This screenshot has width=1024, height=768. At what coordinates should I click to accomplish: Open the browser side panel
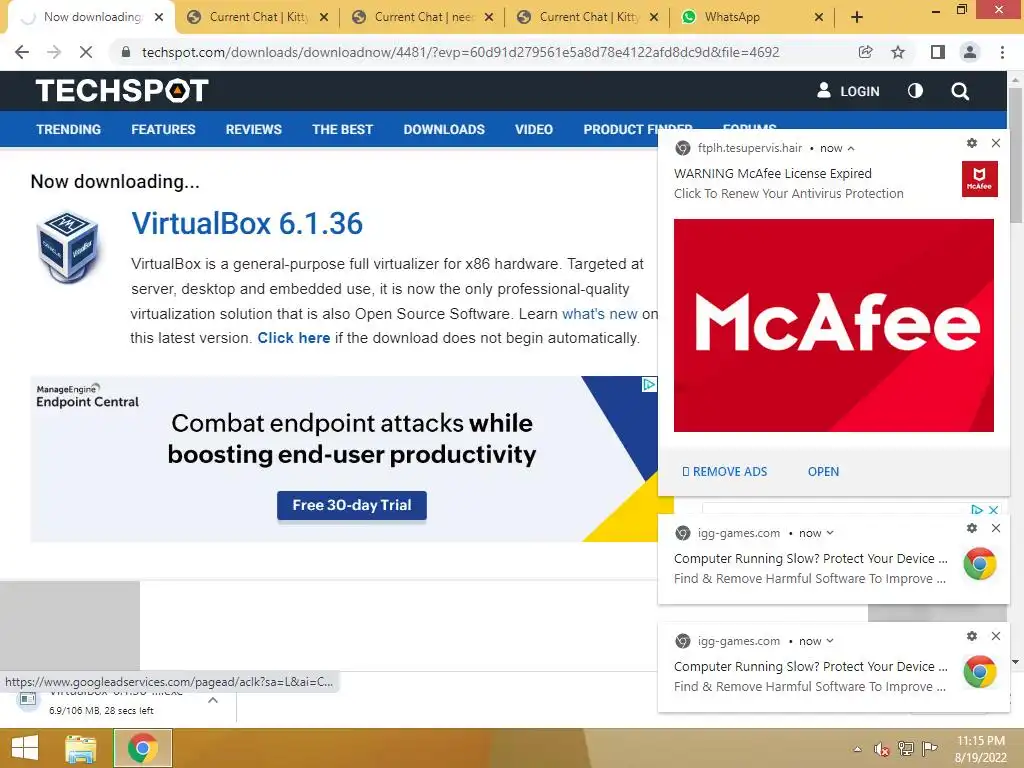click(x=938, y=52)
